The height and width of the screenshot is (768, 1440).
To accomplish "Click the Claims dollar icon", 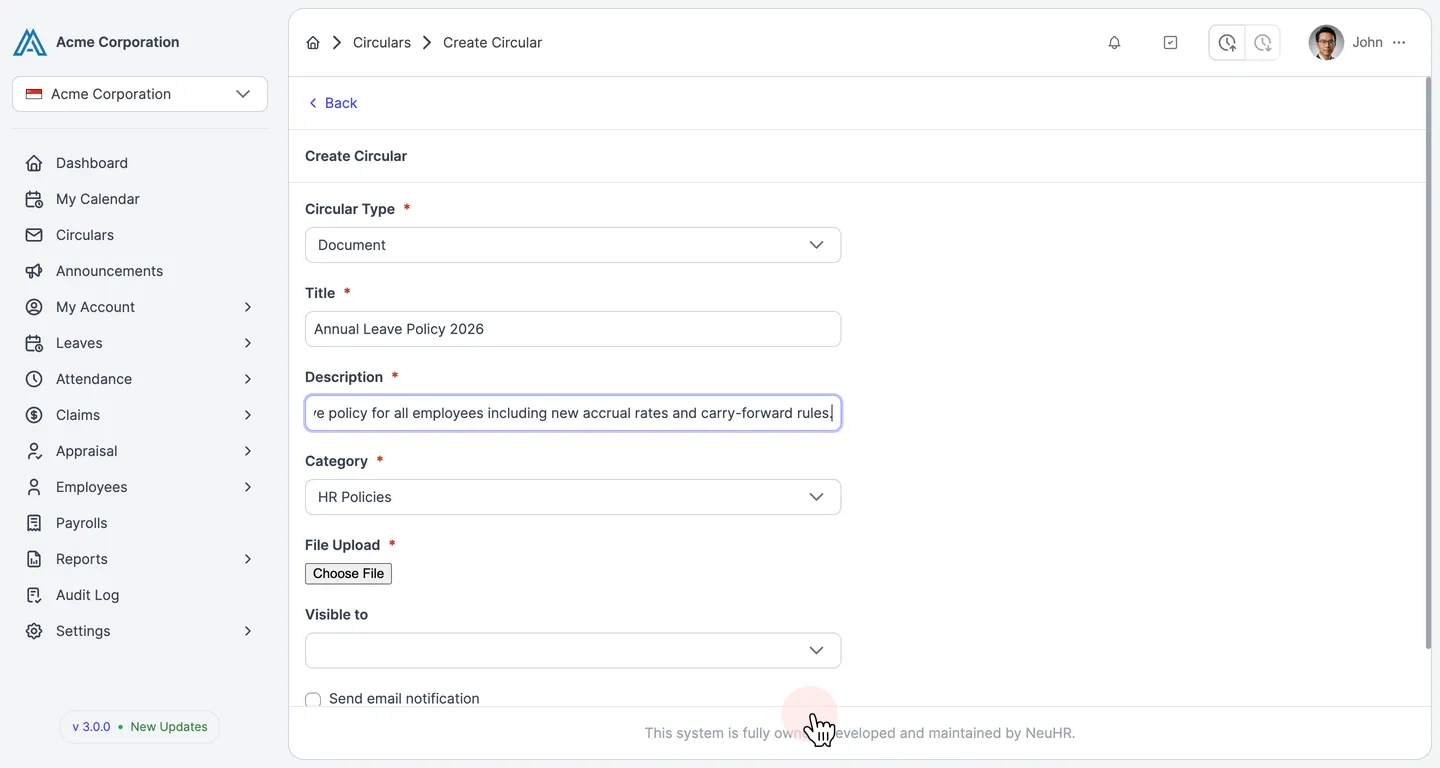I will click(x=34, y=415).
